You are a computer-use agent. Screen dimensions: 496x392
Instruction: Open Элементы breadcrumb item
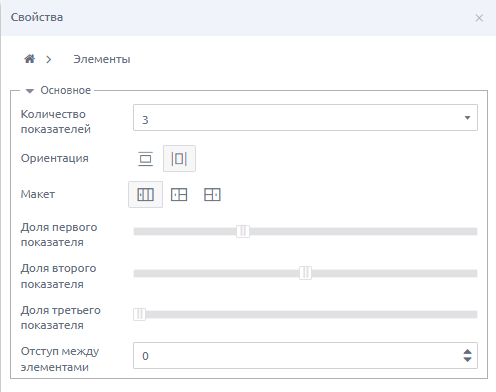[x=102, y=59]
